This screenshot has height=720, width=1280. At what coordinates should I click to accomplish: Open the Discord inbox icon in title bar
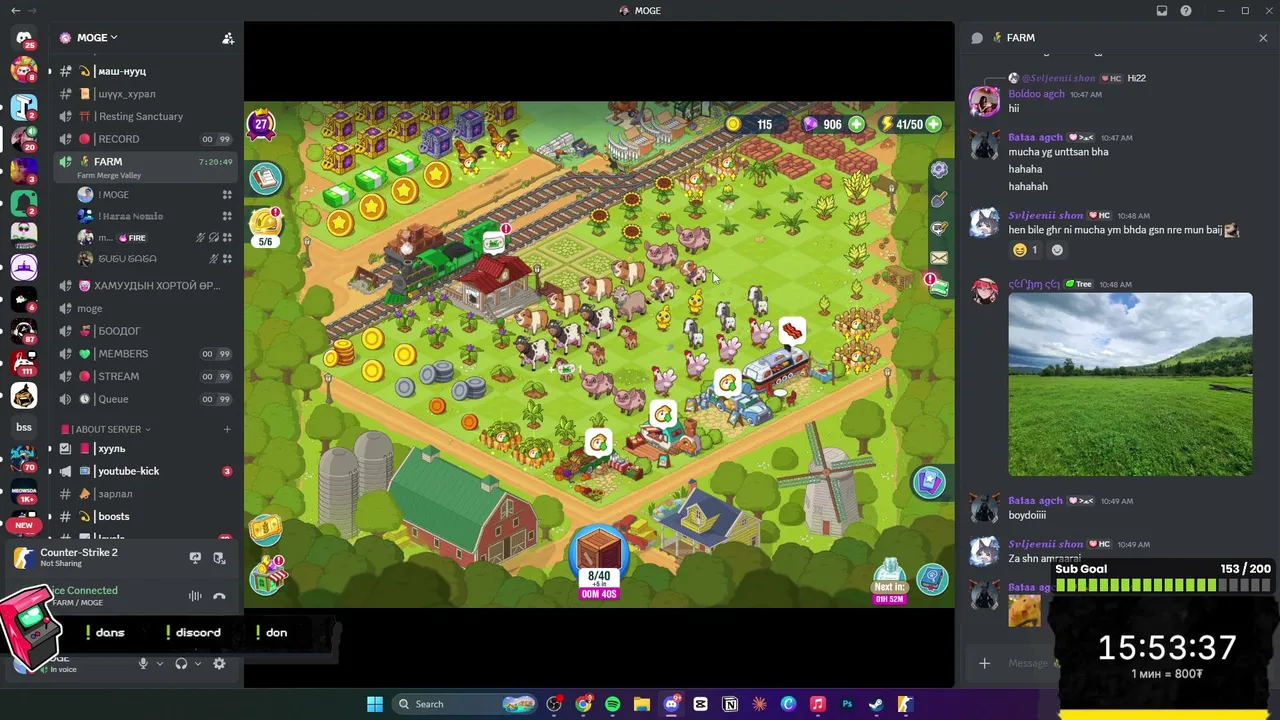tap(1162, 11)
